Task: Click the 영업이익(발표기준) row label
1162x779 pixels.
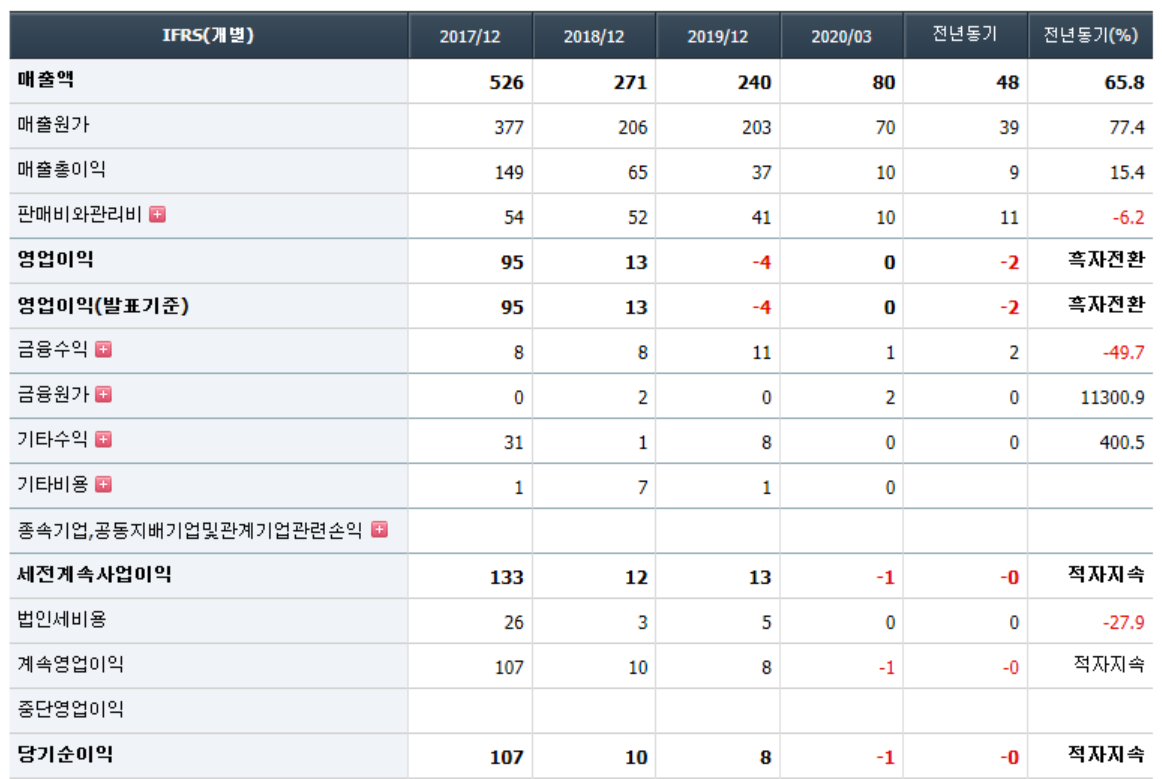Action: click(103, 305)
